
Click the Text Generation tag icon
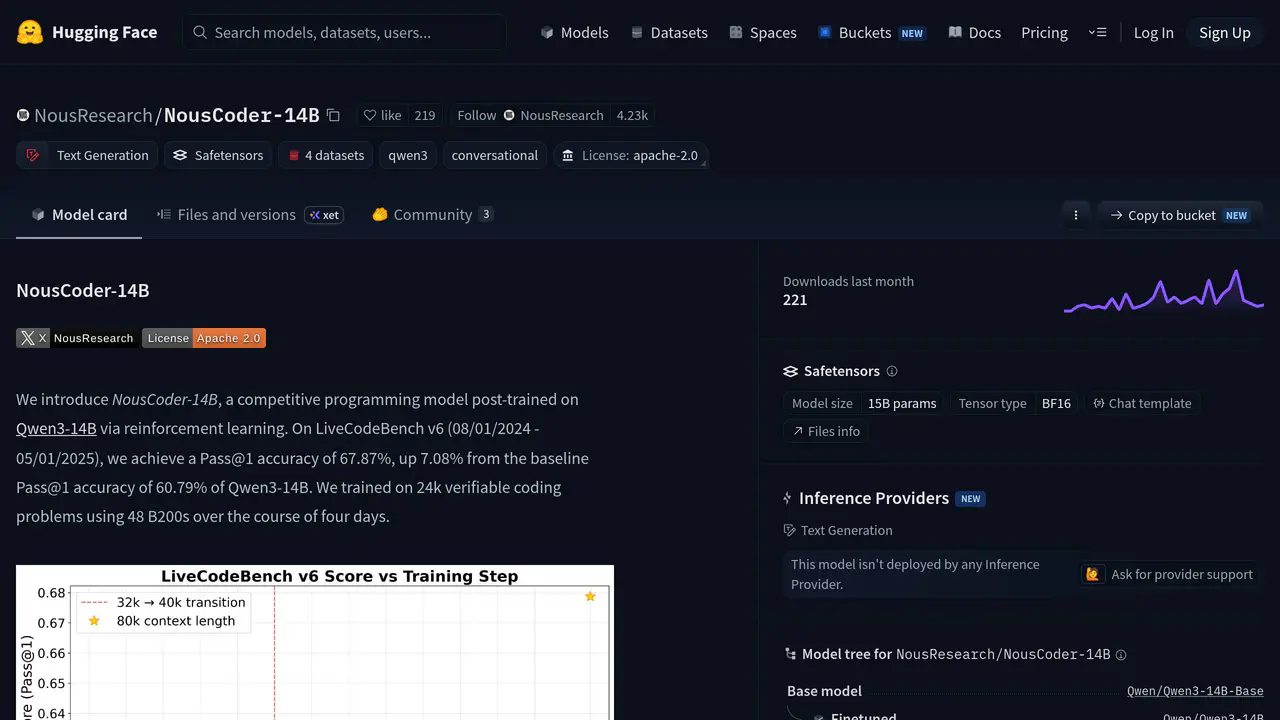pyautogui.click(x=33, y=155)
